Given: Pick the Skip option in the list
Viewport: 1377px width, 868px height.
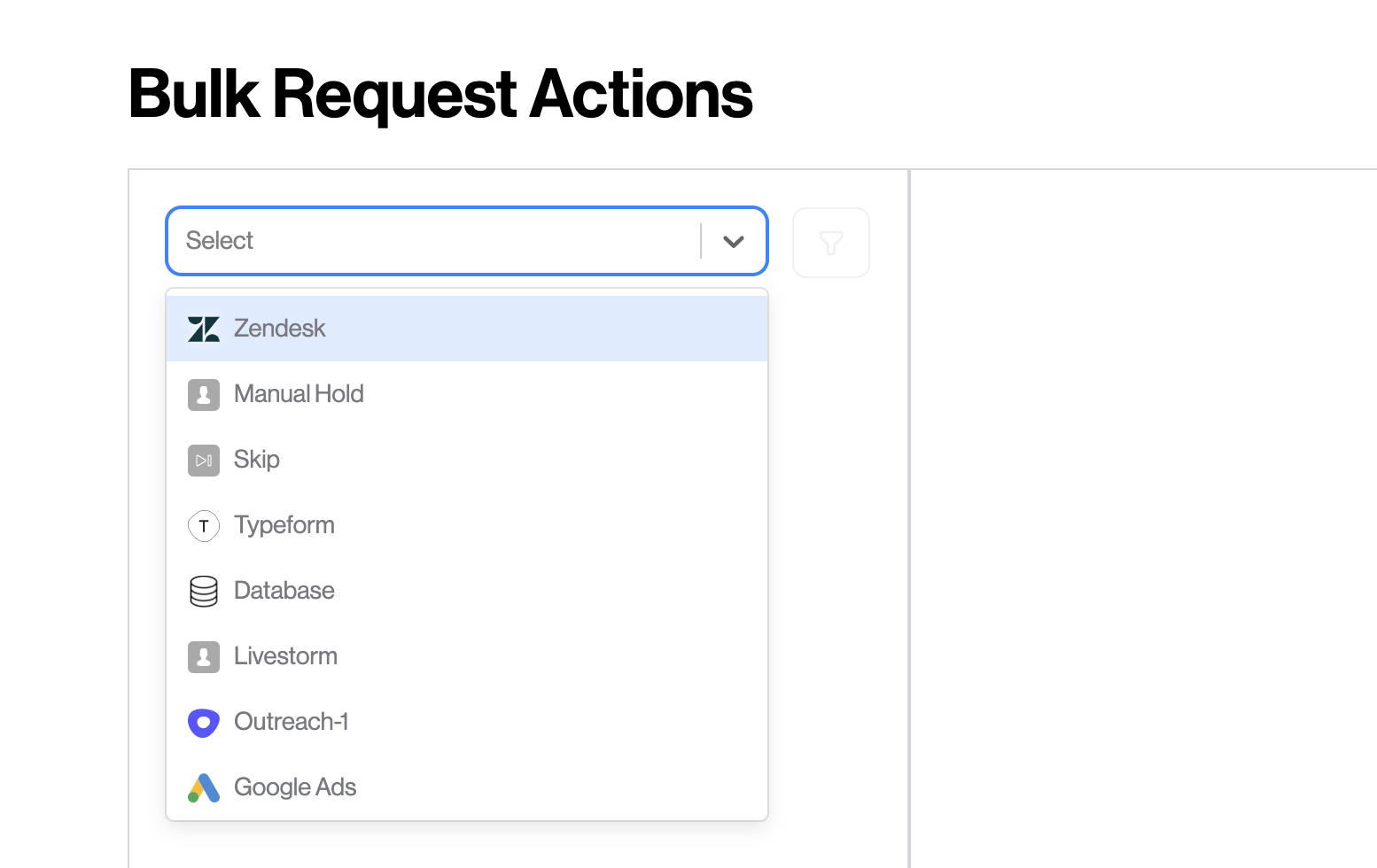Looking at the screenshot, I should (467, 460).
